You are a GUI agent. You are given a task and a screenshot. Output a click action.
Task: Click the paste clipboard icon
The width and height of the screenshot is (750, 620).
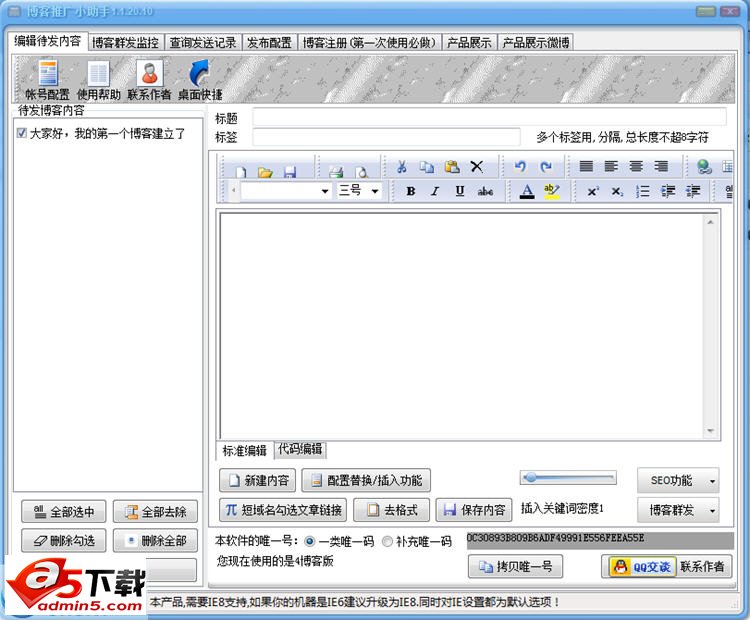coord(452,166)
